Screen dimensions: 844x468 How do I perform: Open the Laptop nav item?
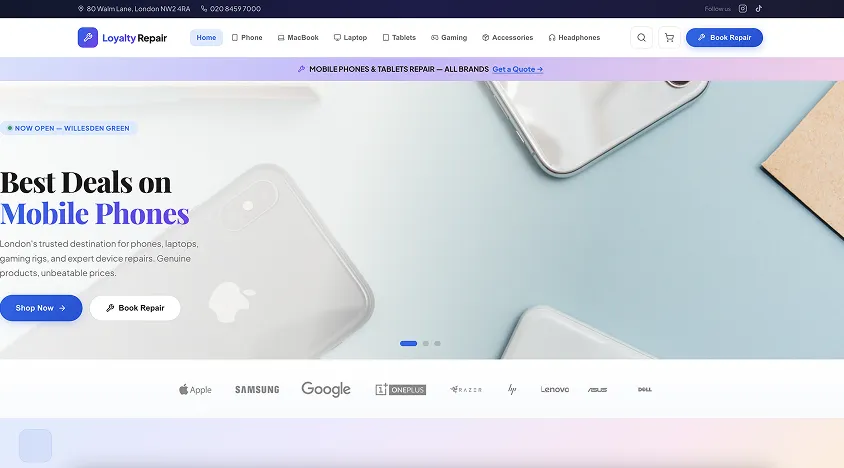(x=350, y=38)
